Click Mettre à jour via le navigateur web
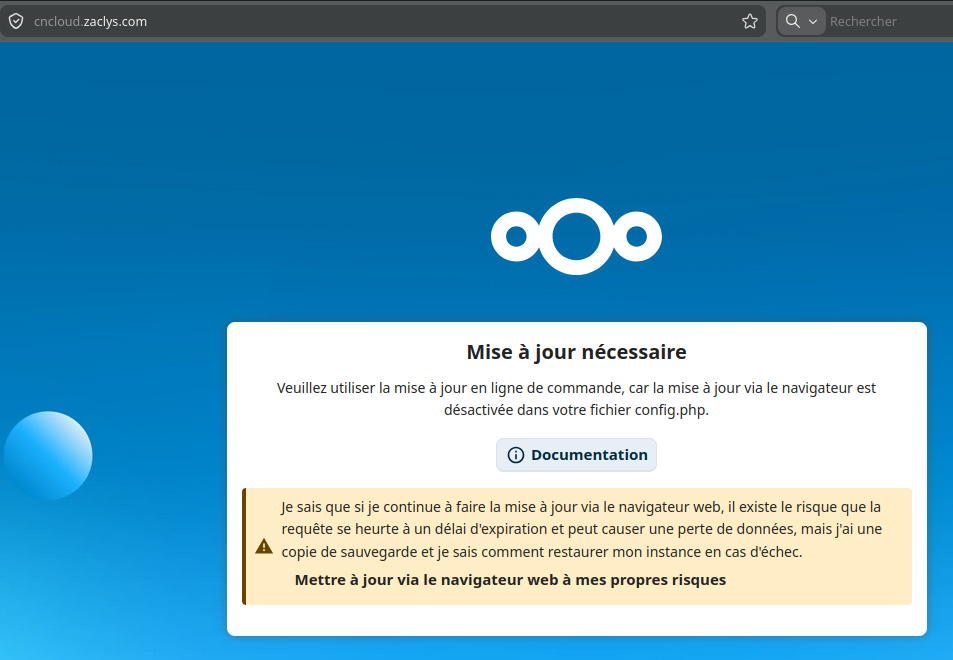 (510, 580)
